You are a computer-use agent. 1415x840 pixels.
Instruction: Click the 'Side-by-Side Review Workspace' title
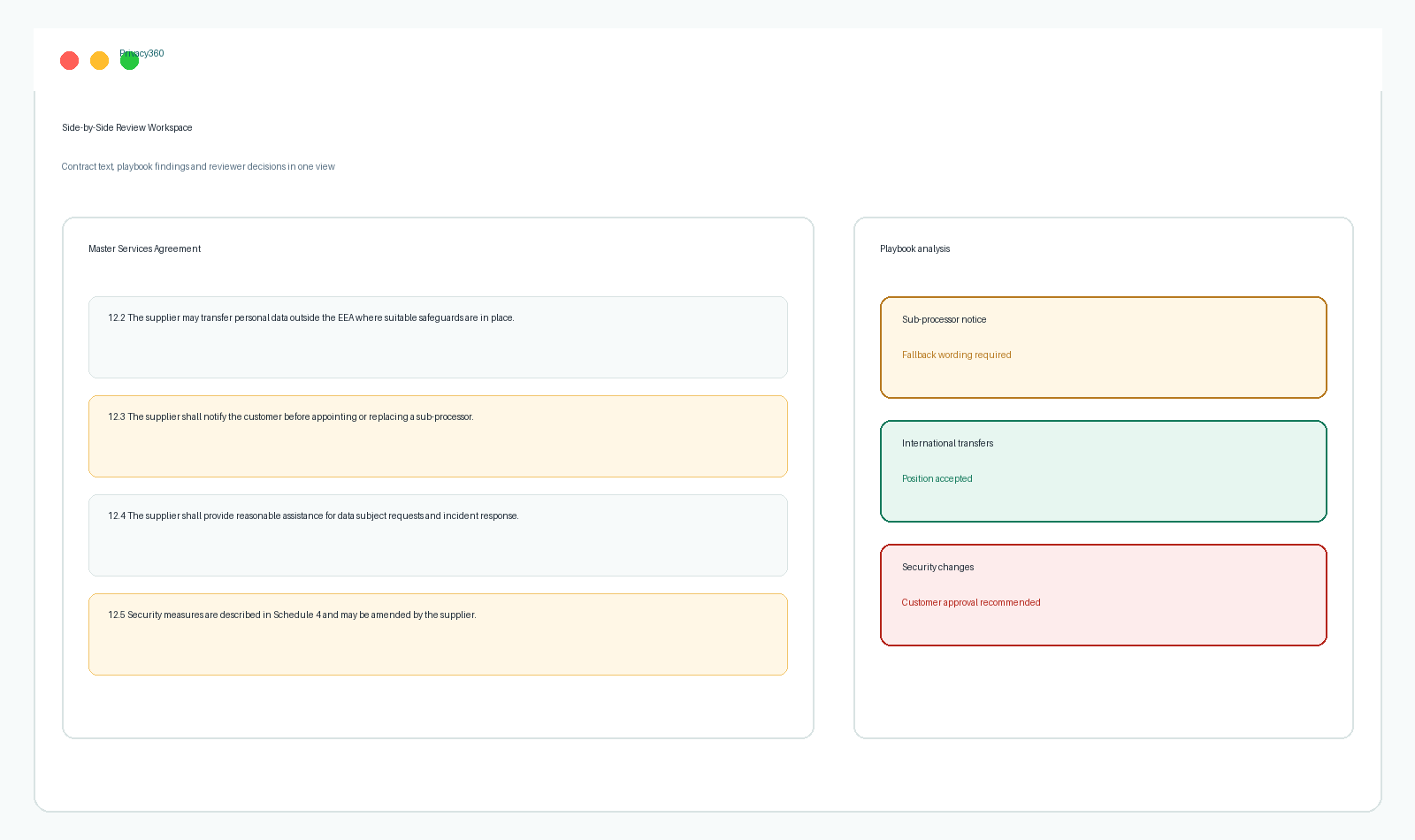[126, 127]
